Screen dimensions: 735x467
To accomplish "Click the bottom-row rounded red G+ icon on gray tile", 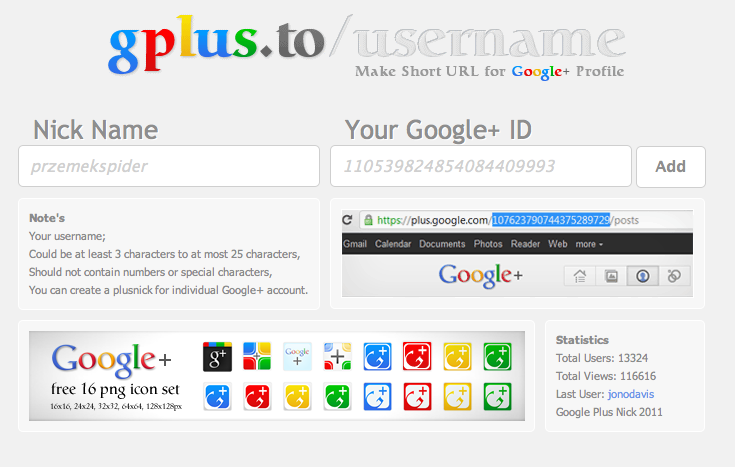I will pos(257,397).
